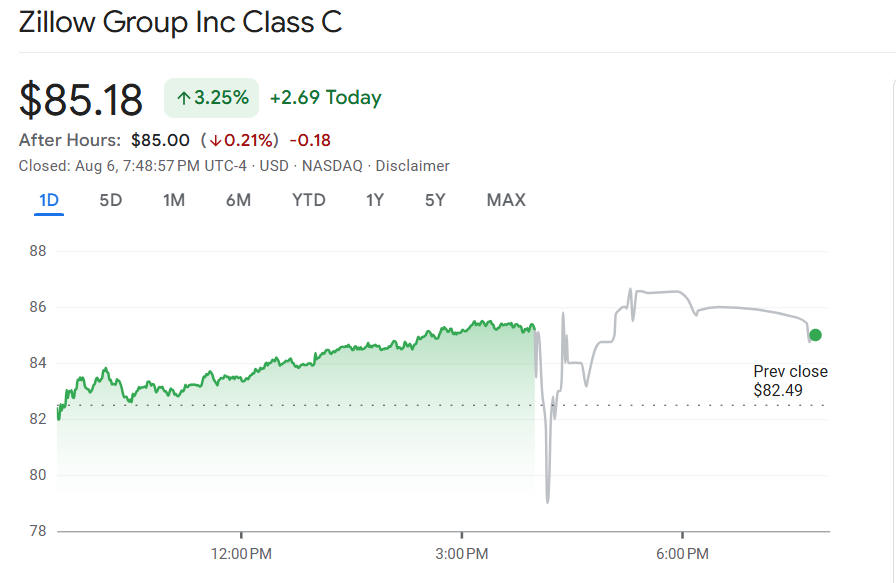Switch chart to YTD range
The height and width of the screenshot is (583, 896).
pos(308,200)
